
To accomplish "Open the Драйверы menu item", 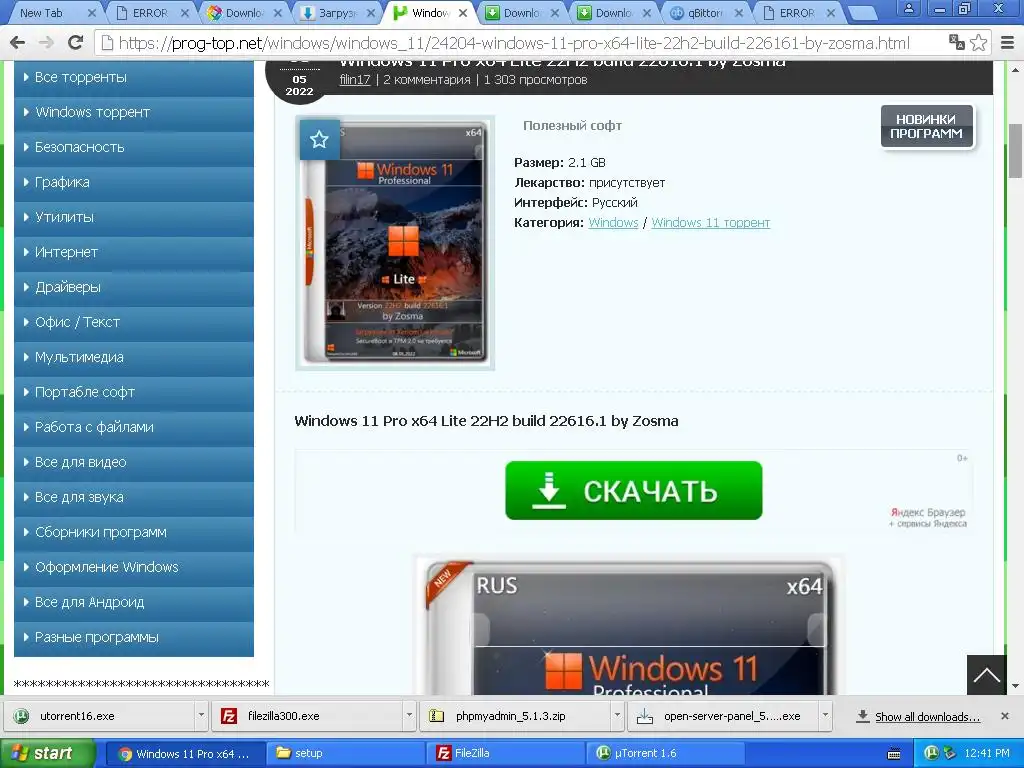I will (x=134, y=287).
